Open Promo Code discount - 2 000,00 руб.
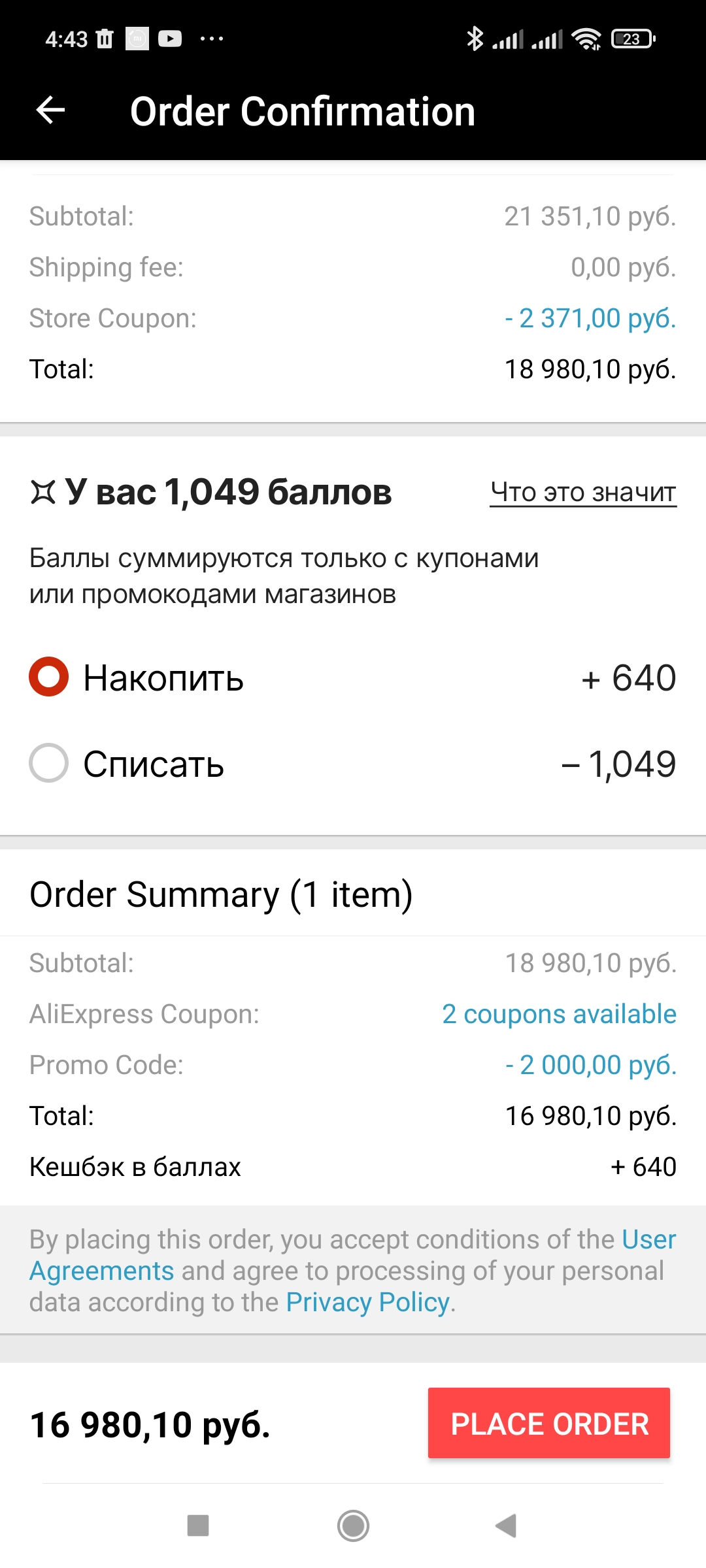This screenshot has width=706, height=1568. [590, 1065]
